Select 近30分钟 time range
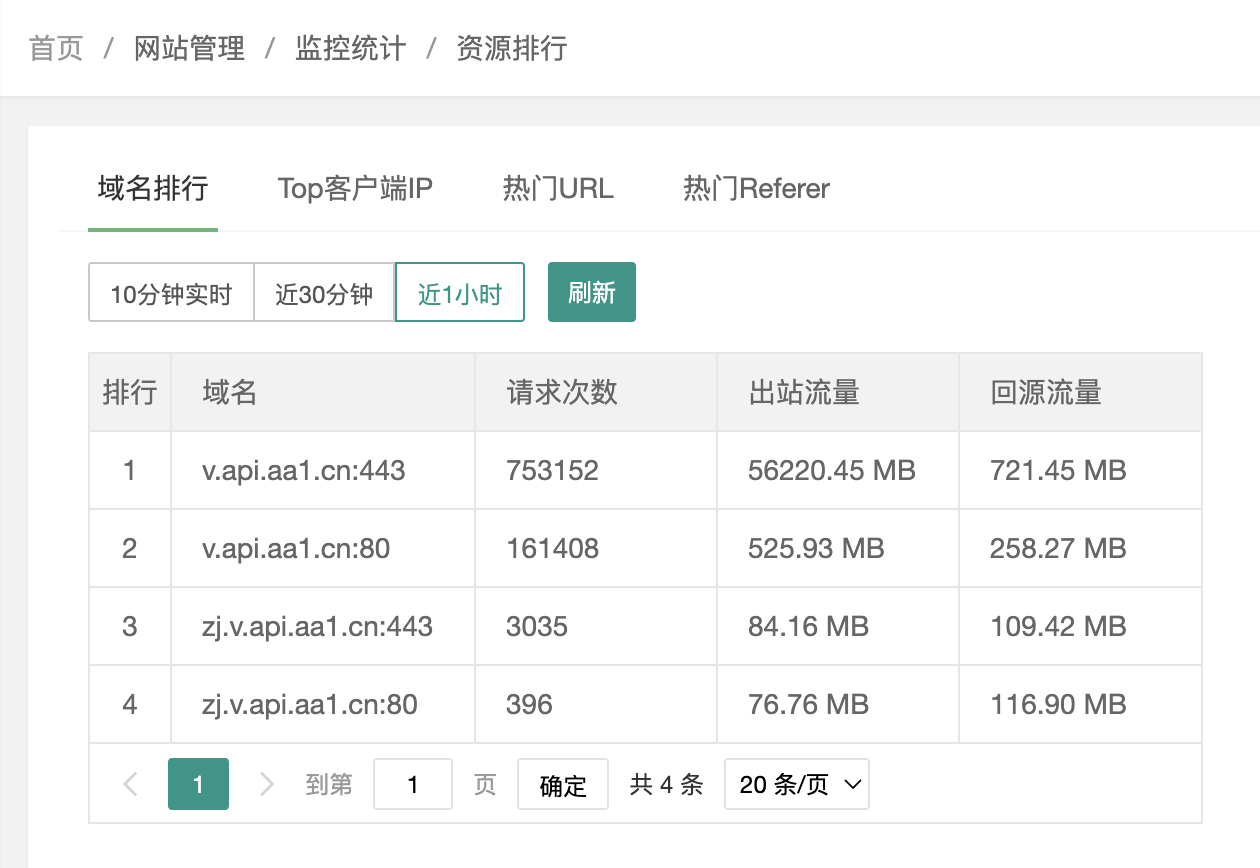This screenshot has width=1260, height=868. (x=324, y=293)
